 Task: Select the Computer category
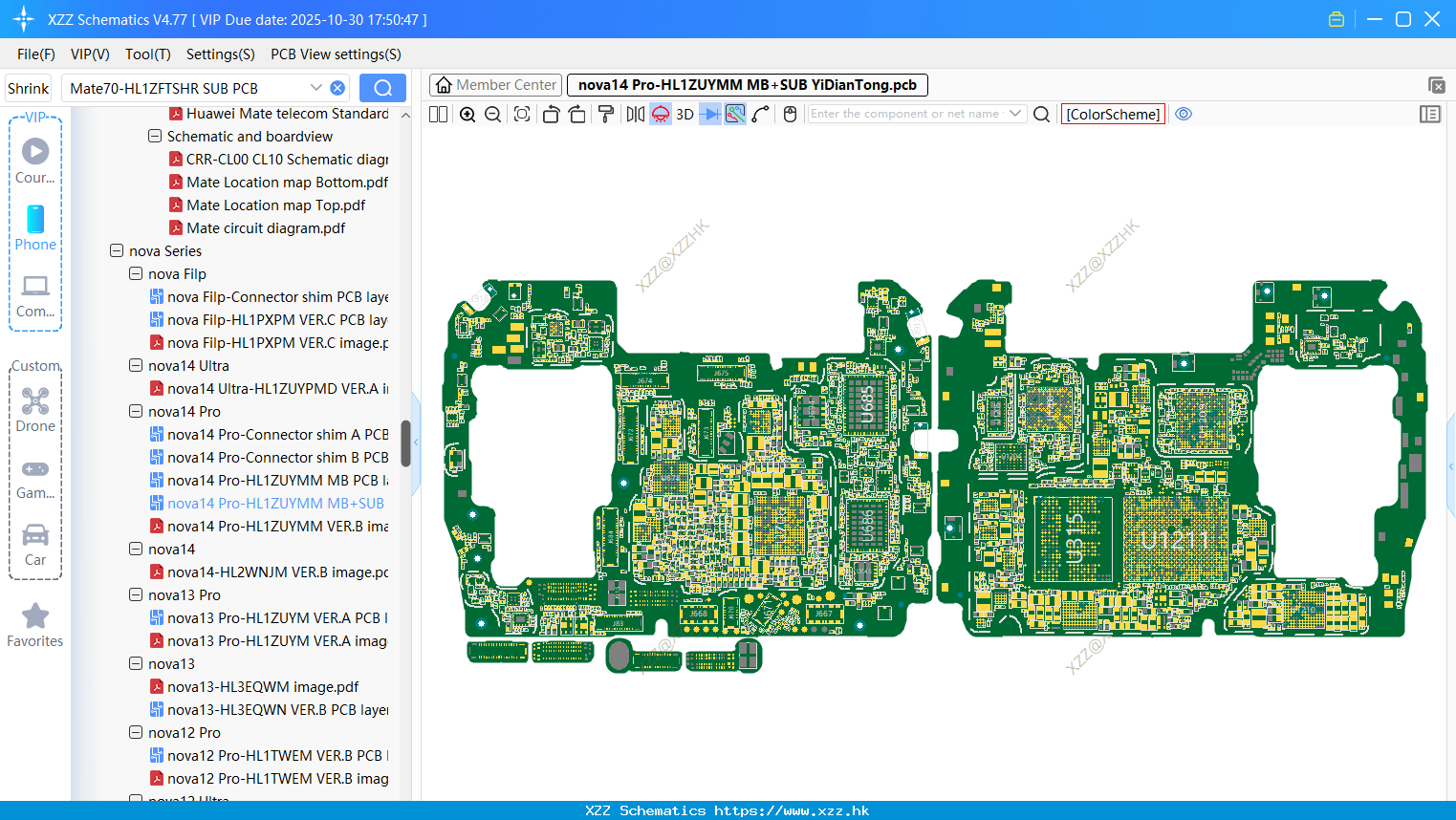tap(35, 295)
